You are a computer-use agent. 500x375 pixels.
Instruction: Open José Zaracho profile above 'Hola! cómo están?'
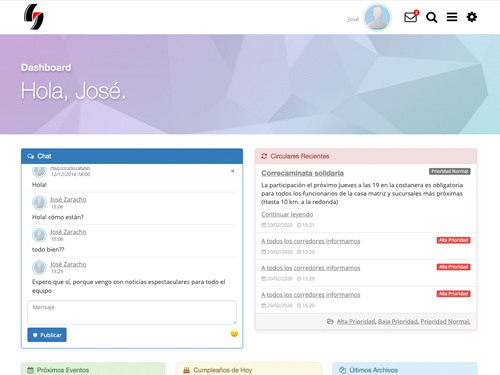point(68,199)
